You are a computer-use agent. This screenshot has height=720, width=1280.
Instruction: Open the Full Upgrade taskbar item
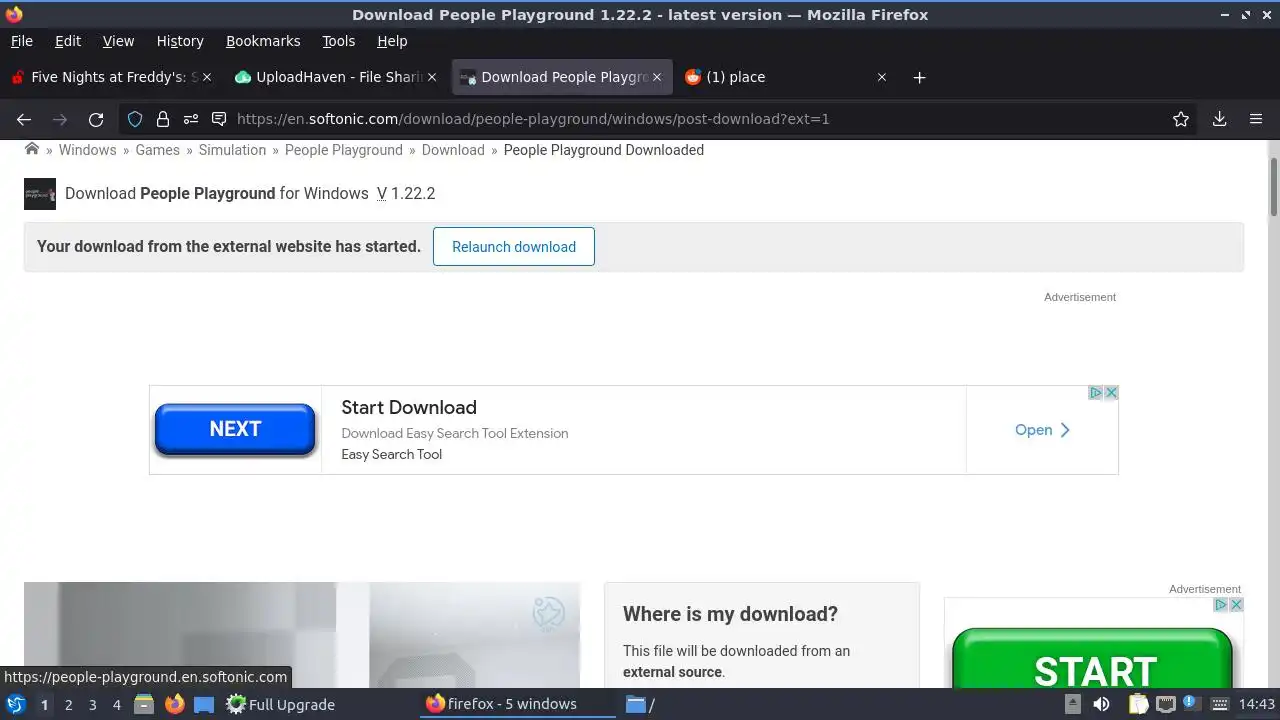click(x=280, y=704)
